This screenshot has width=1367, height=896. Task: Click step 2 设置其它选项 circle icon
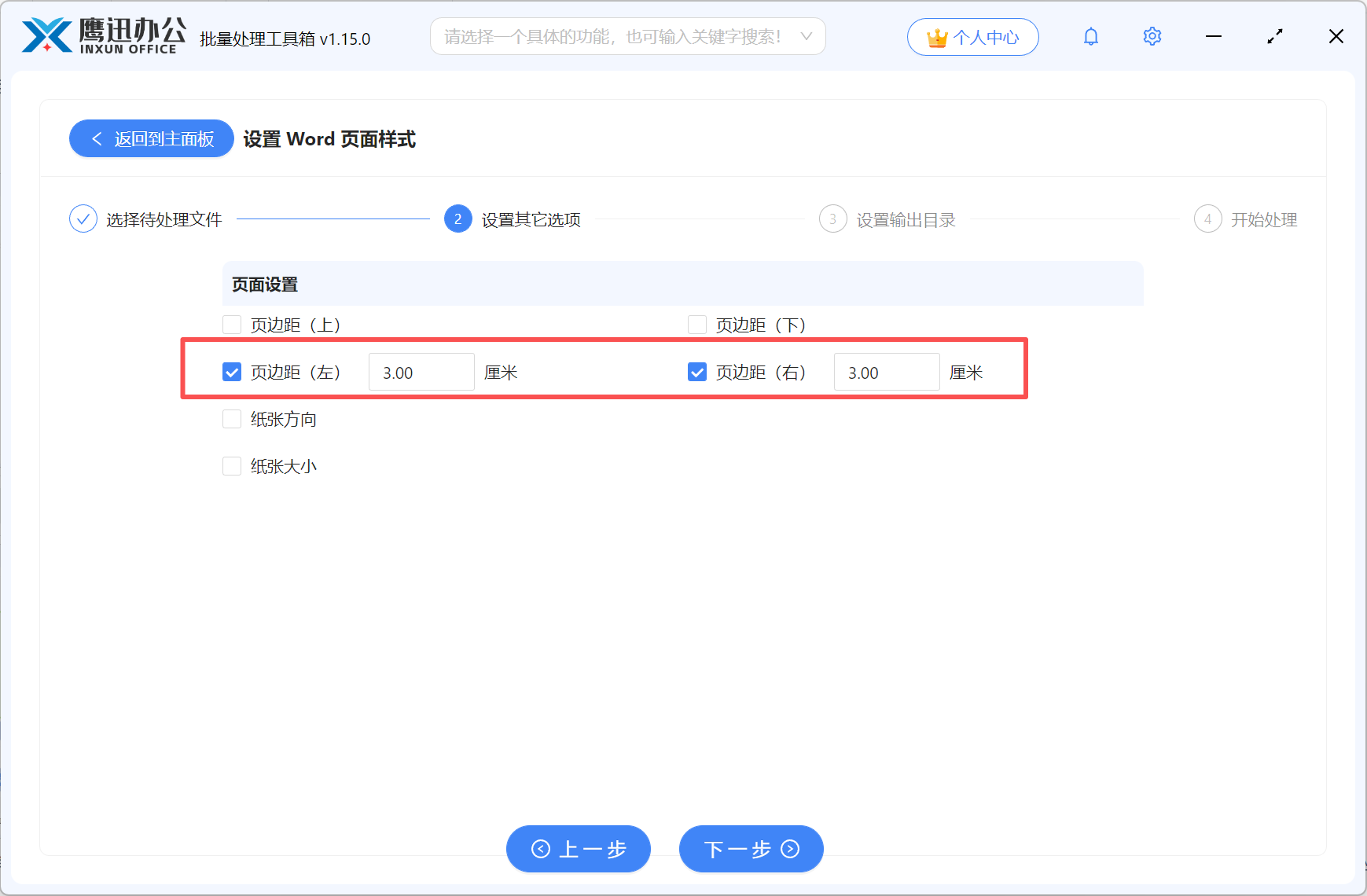(x=458, y=219)
